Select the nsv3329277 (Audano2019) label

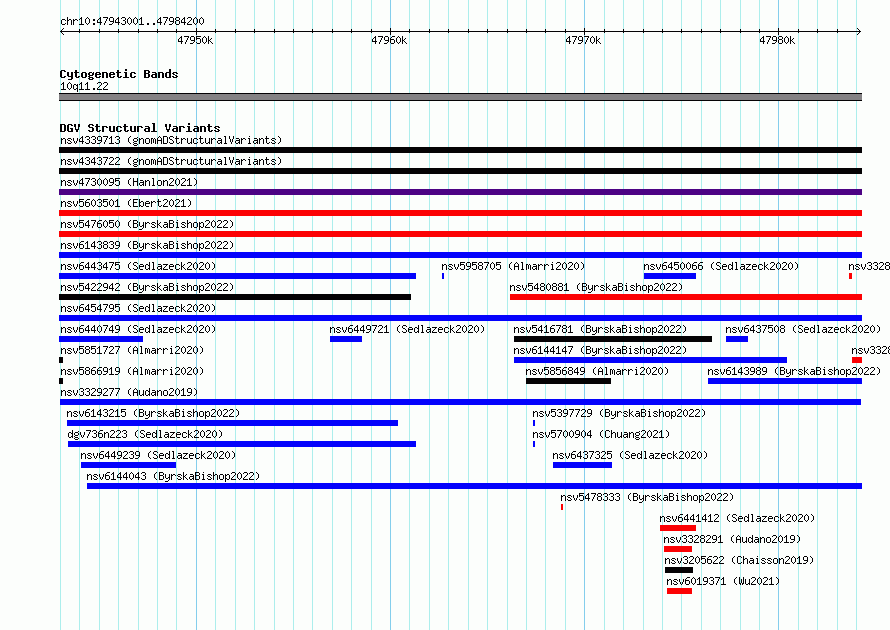tap(129, 392)
